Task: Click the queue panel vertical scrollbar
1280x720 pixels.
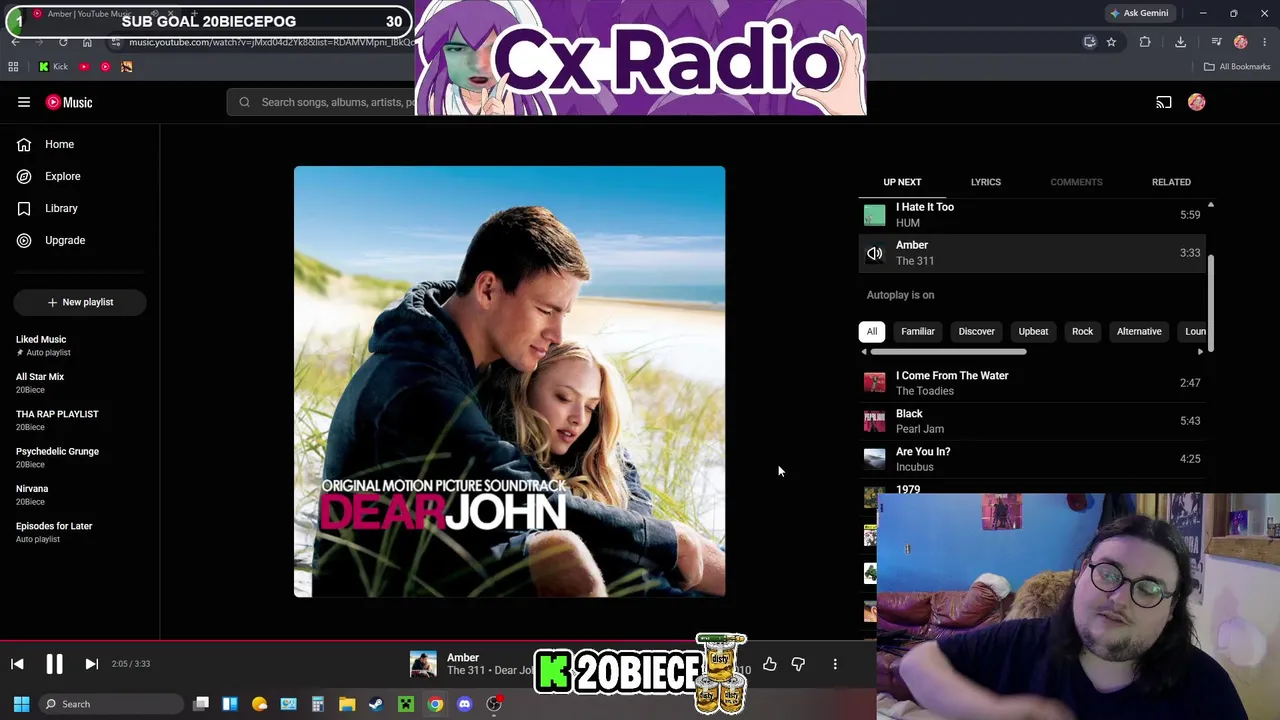Action: coord(1211,303)
